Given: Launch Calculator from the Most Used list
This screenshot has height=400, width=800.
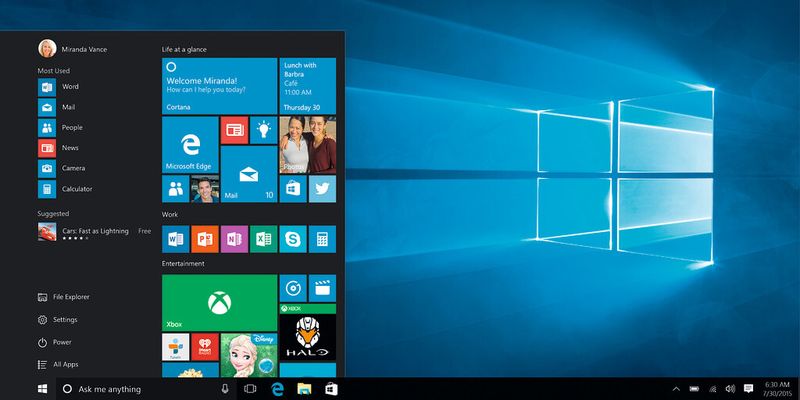Looking at the screenshot, I should pos(65,189).
